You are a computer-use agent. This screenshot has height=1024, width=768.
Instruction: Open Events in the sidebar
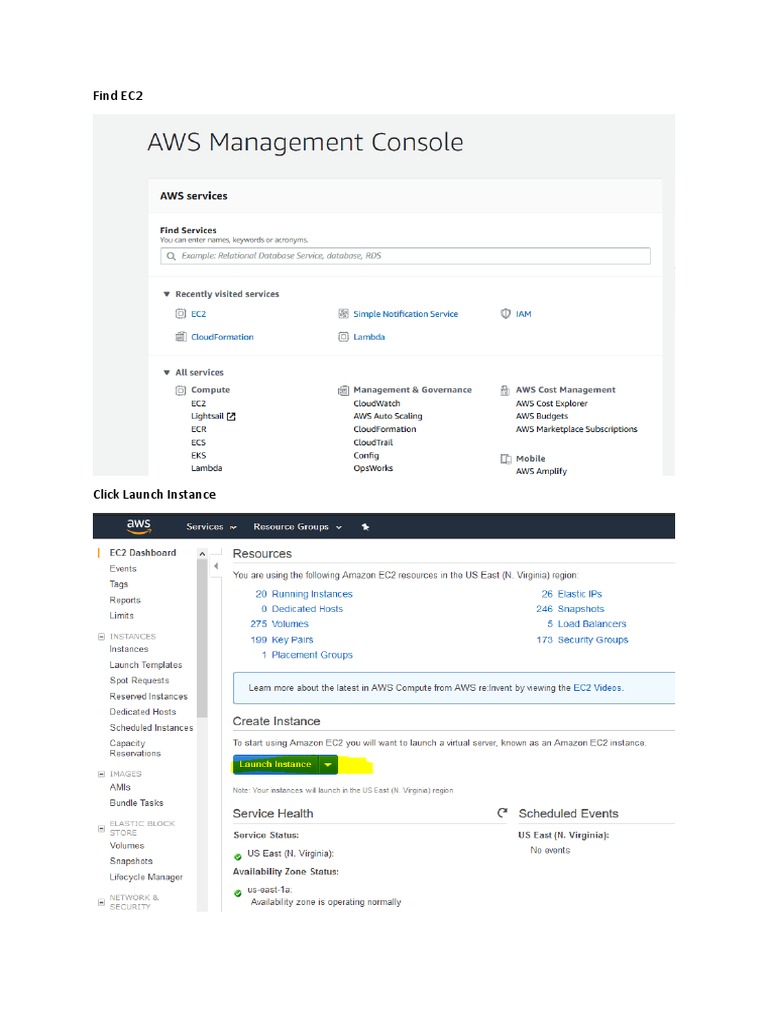coord(123,568)
